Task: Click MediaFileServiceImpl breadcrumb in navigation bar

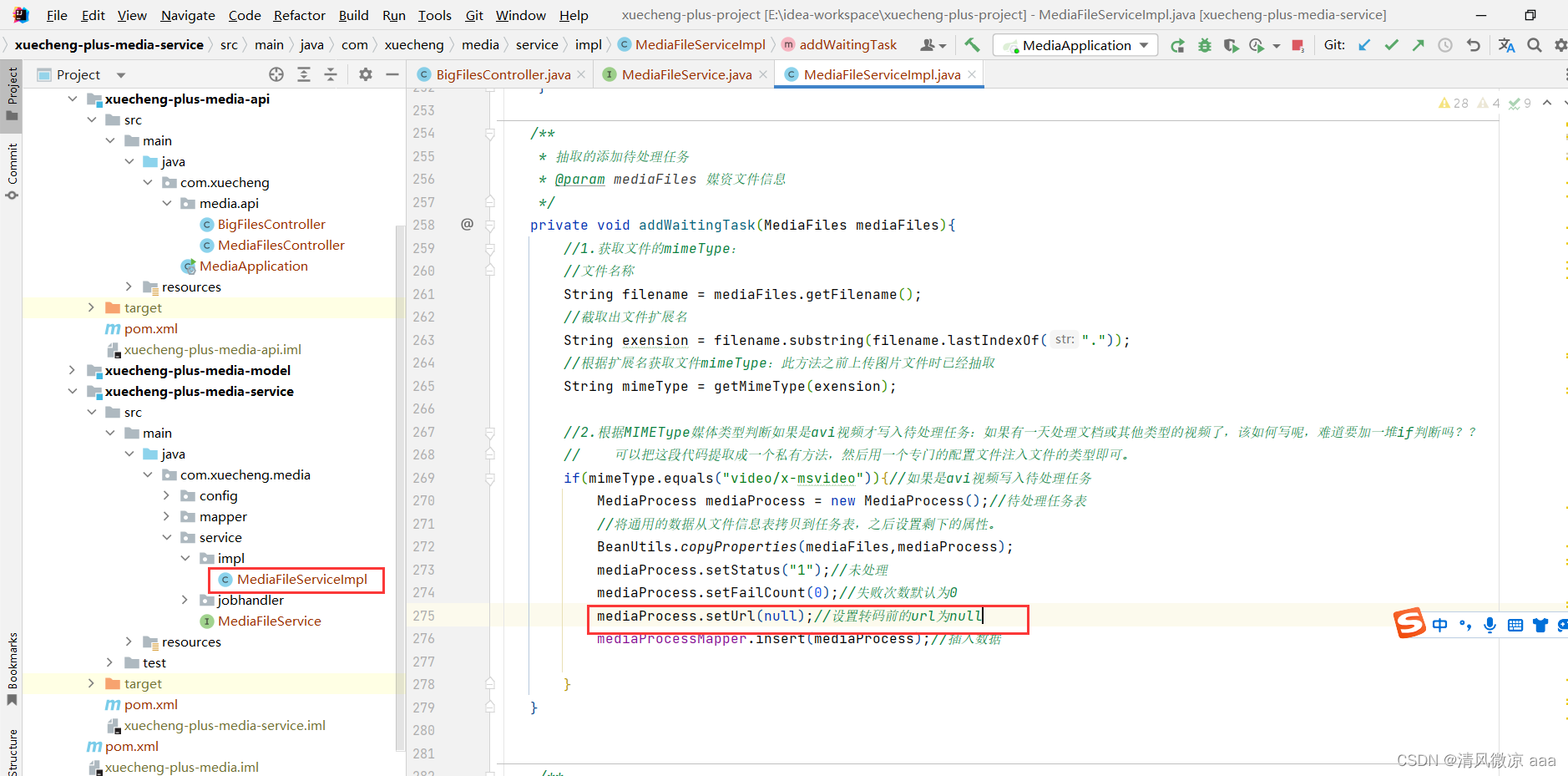Action: [x=691, y=45]
